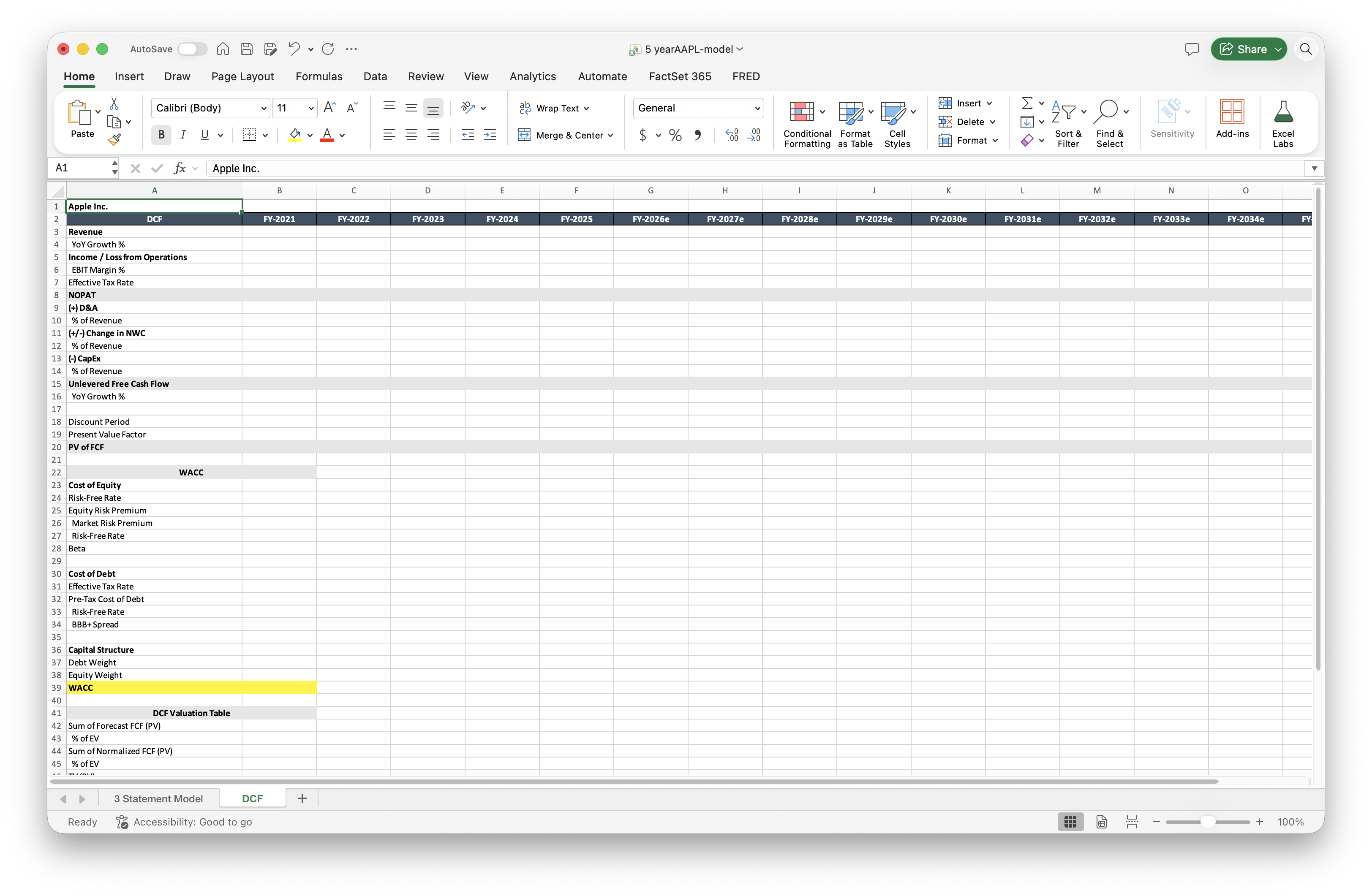Click Increase Indent icon
Viewport: 1372px width, 896px height.
[x=490, y=135]
